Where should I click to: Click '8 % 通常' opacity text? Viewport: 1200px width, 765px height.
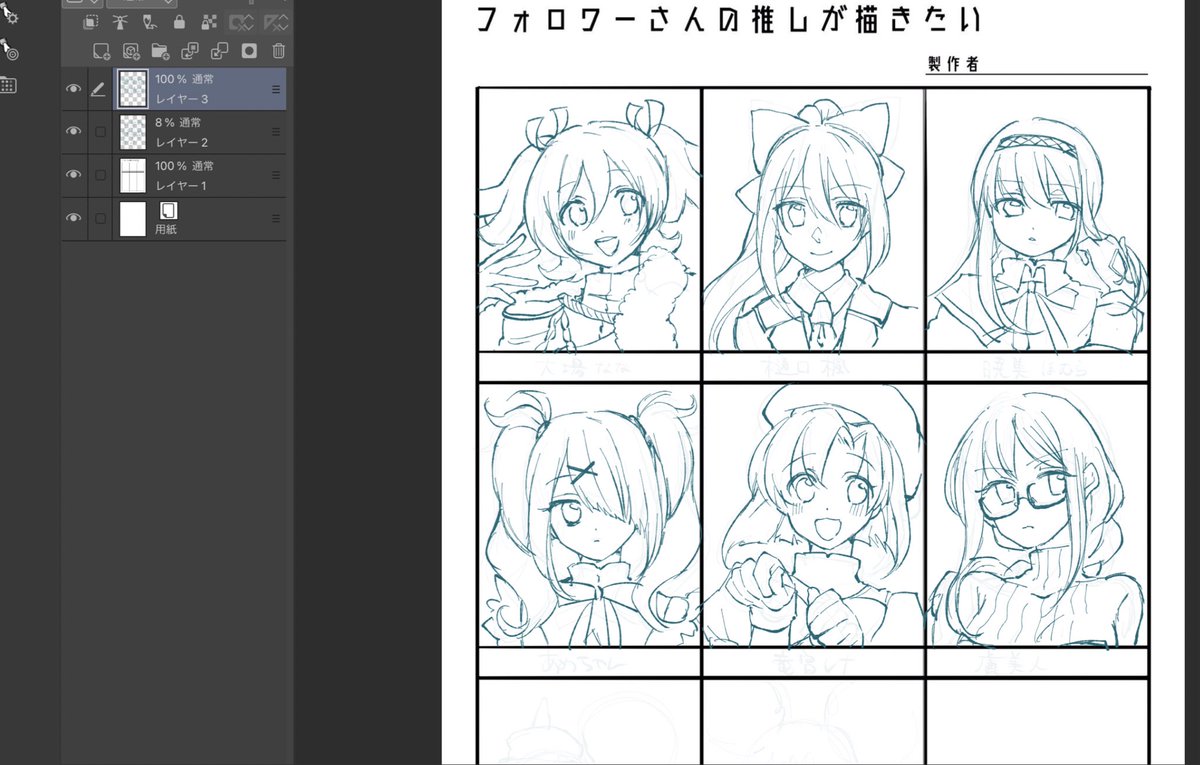(178, 122)
